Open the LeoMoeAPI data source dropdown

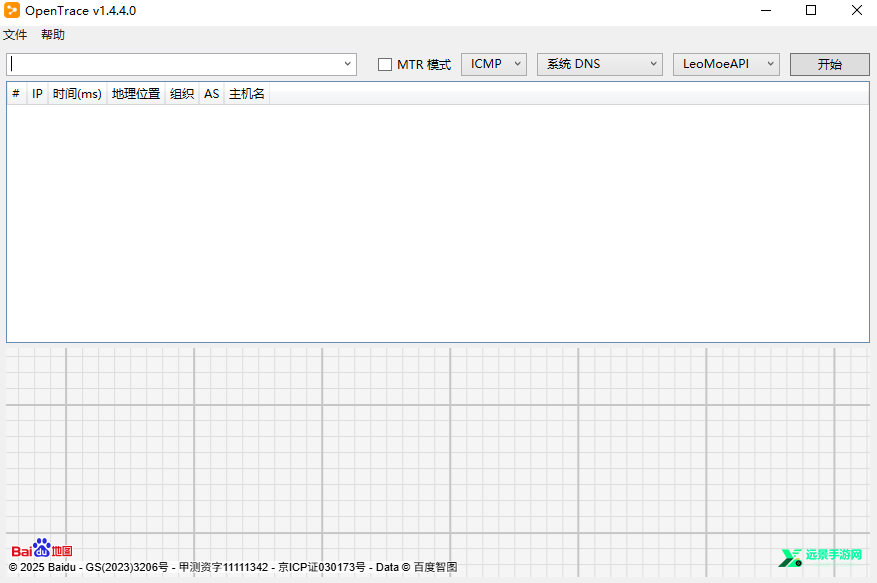click(771, 63)
